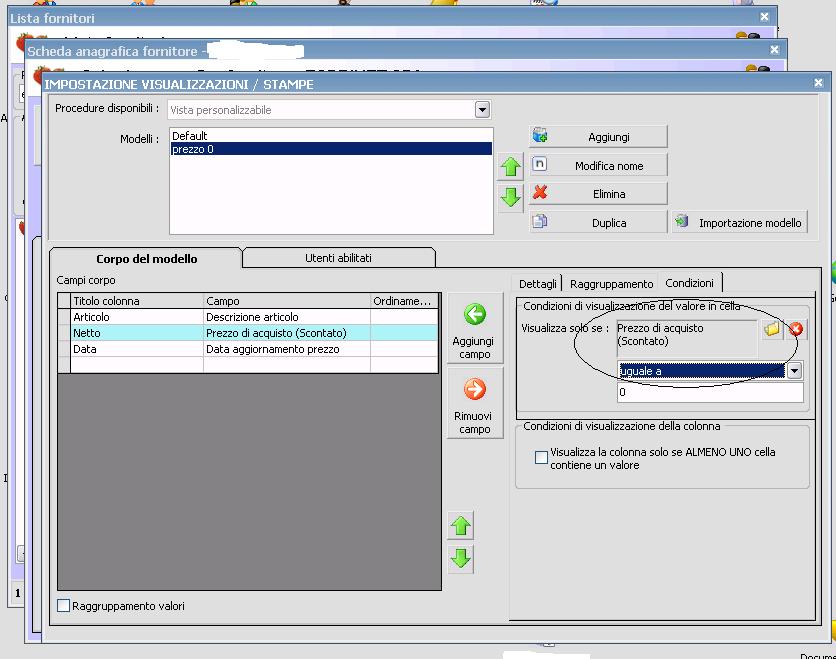Click the empty row in Campi corpo table
The image size is (836, 659).
(248, 365)
